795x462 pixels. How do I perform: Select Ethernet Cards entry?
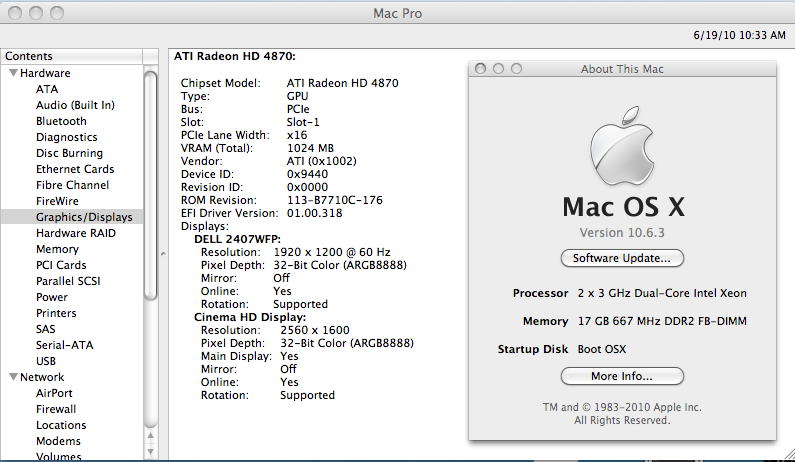(75, 169)
